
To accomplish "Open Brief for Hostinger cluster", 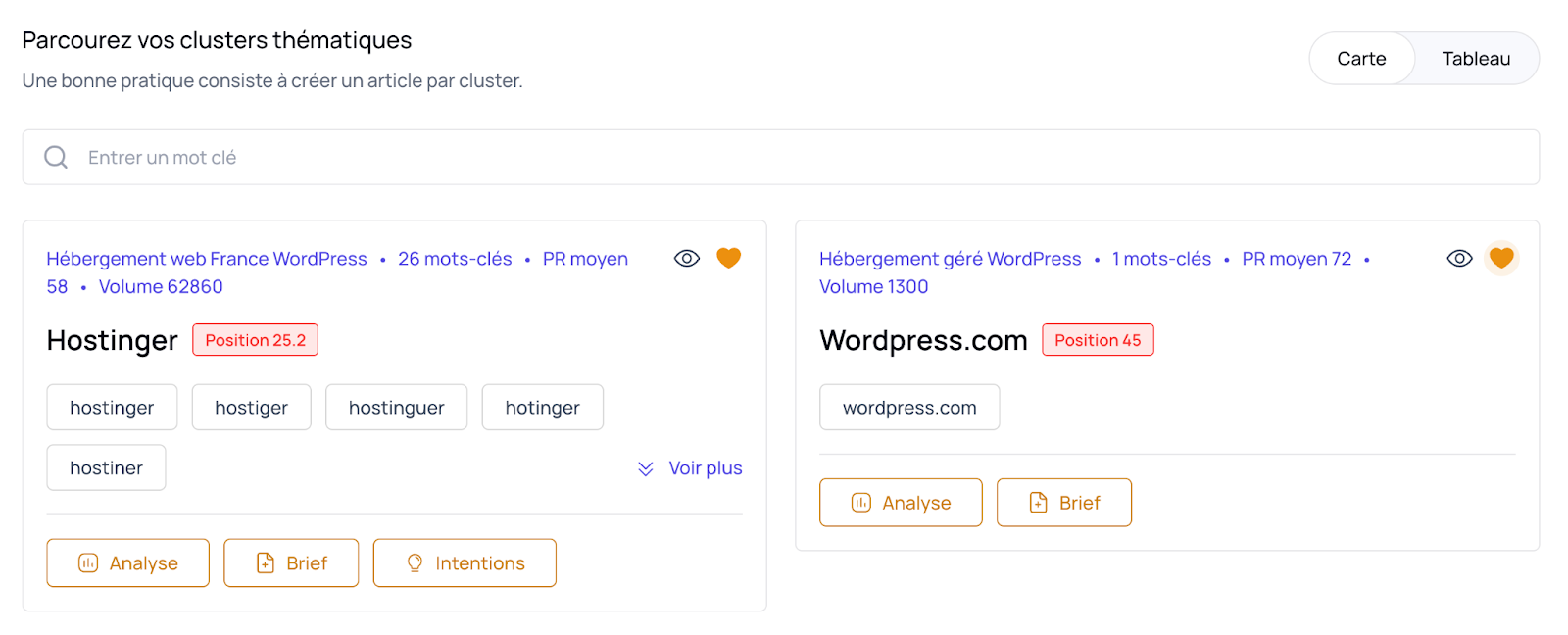I will (291, 563).
